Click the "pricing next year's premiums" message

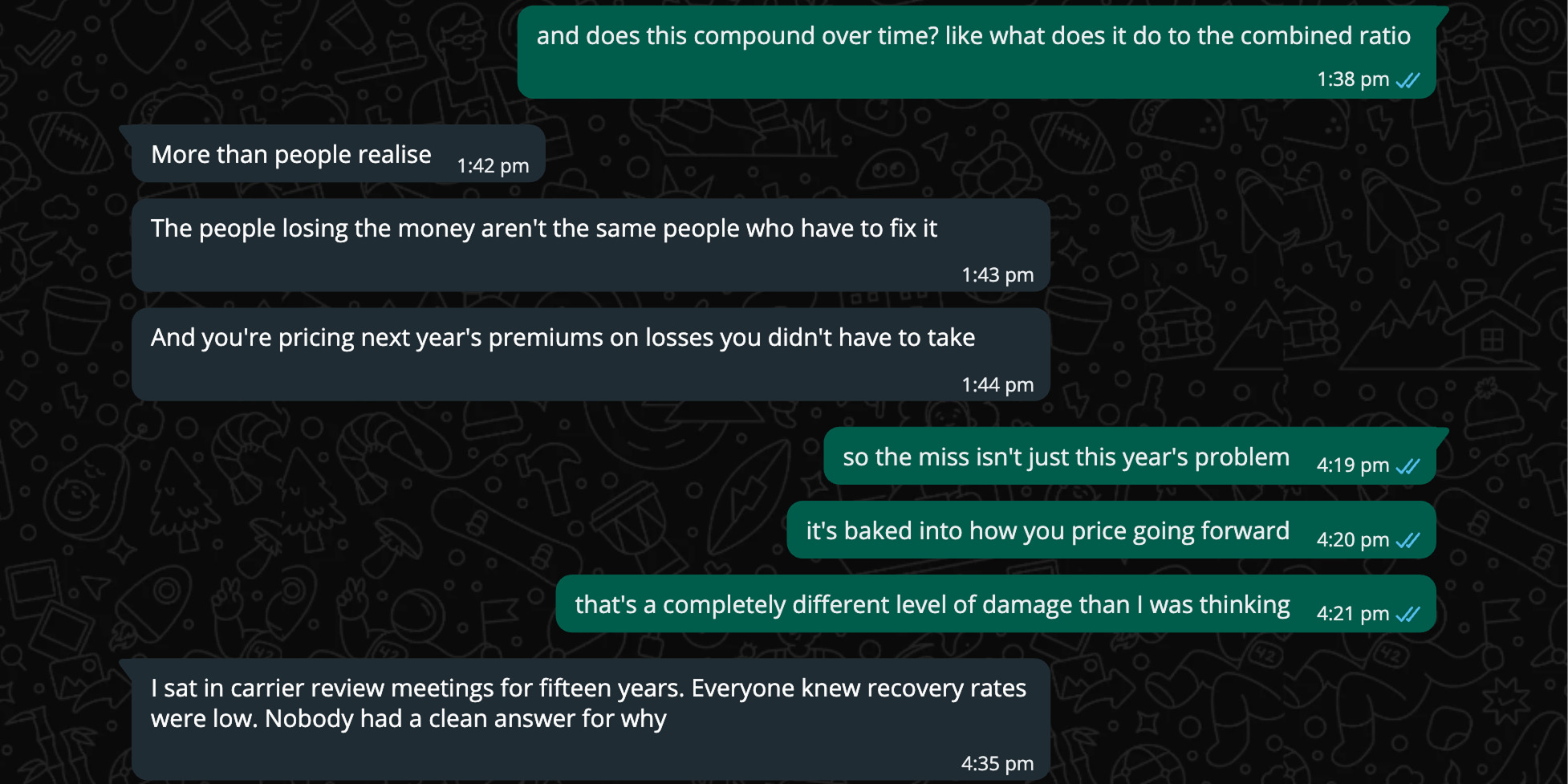(x=563, y=338)
